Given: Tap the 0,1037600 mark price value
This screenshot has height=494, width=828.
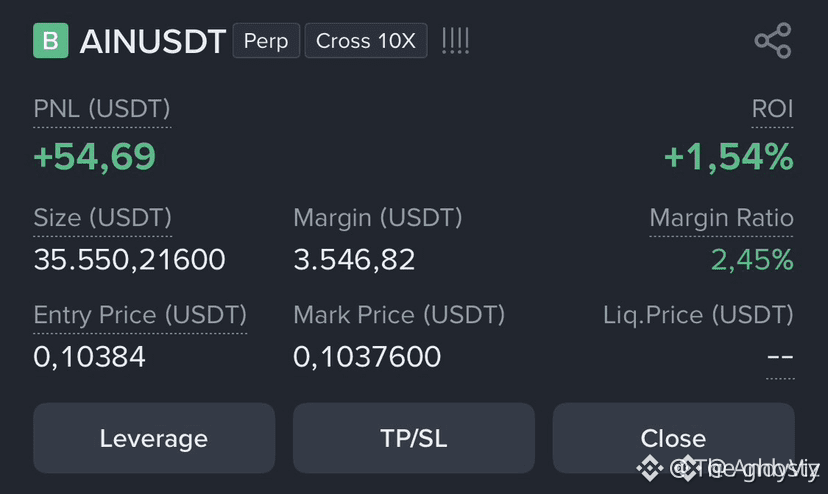Looking at the screenshot, I should (367, 357).
